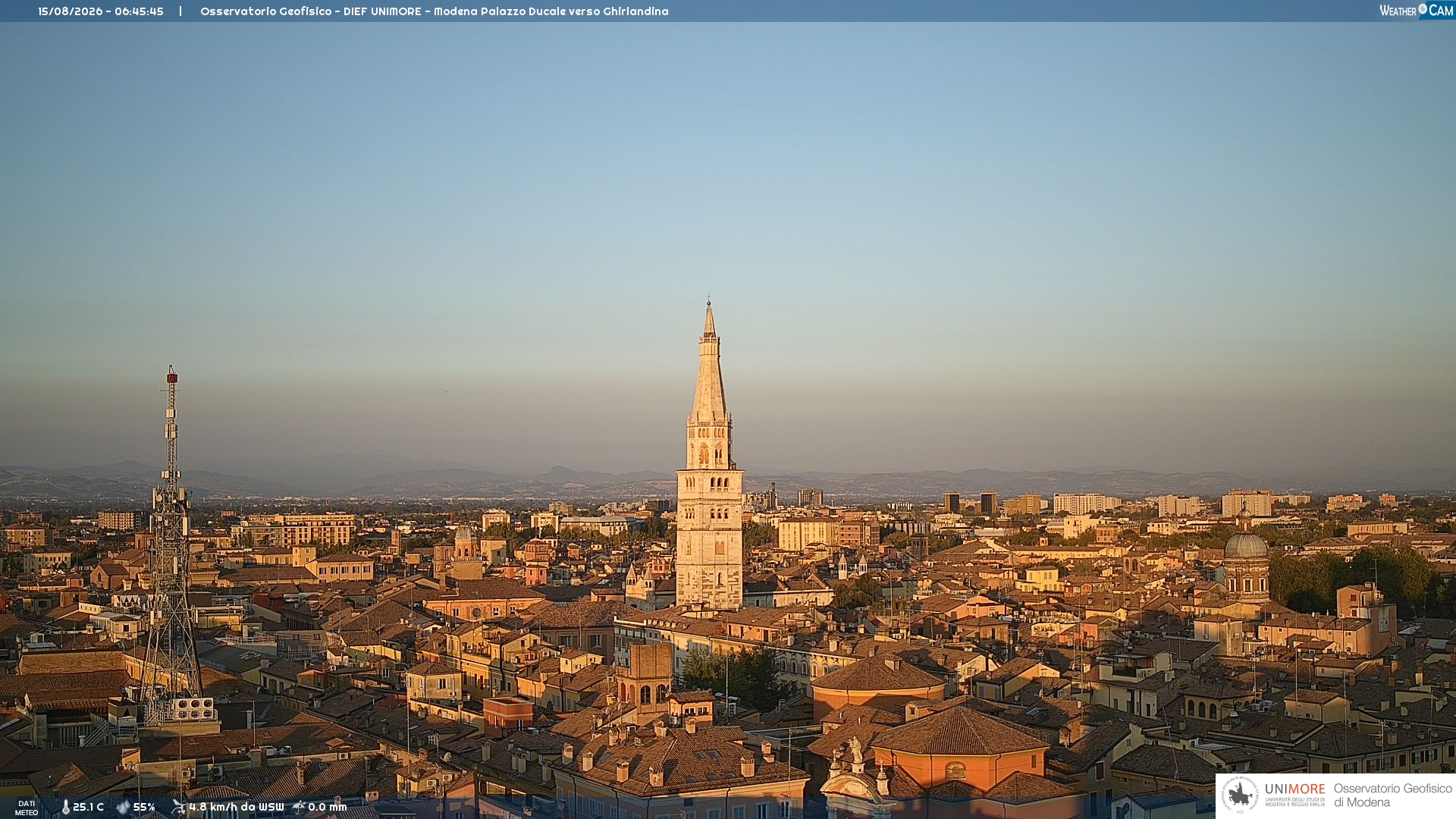Click the DATI METEO label

27,808
